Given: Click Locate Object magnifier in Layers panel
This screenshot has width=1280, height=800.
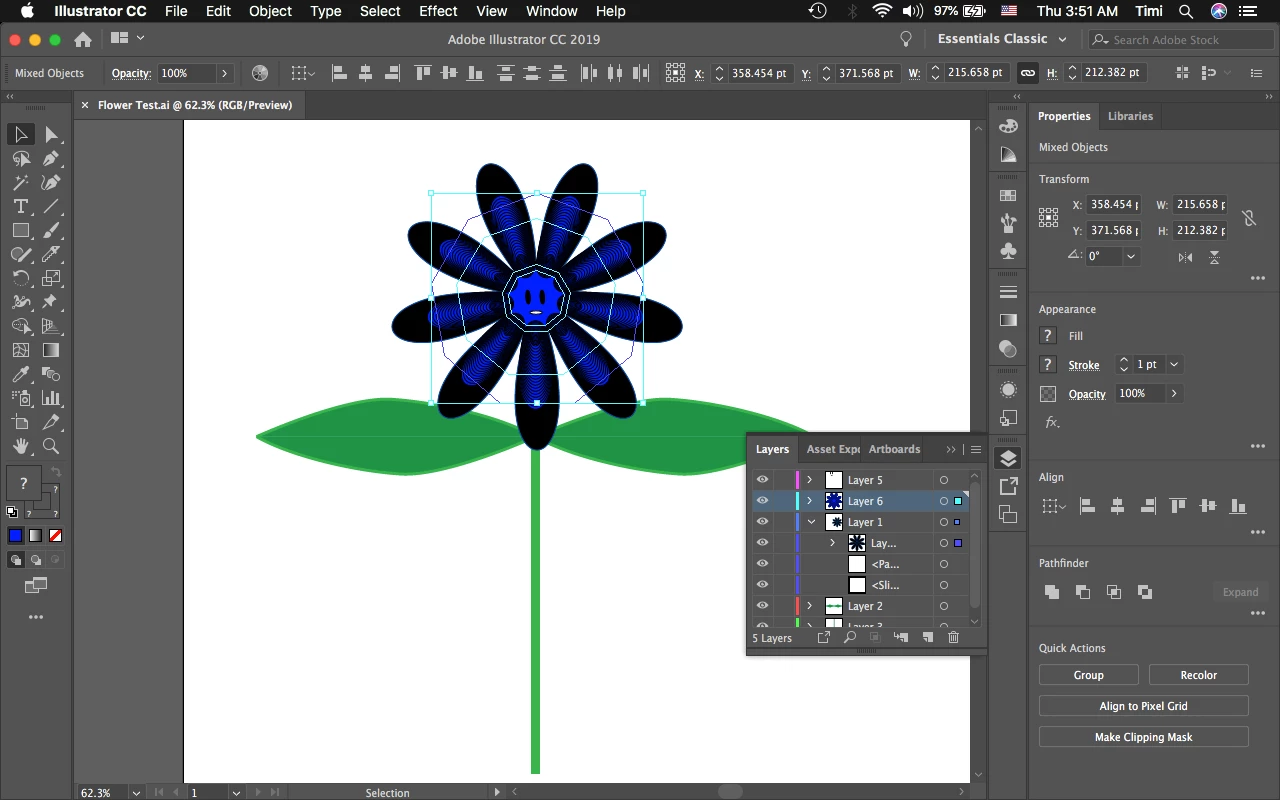Looking at the screenshot, I should click(850, 637).
